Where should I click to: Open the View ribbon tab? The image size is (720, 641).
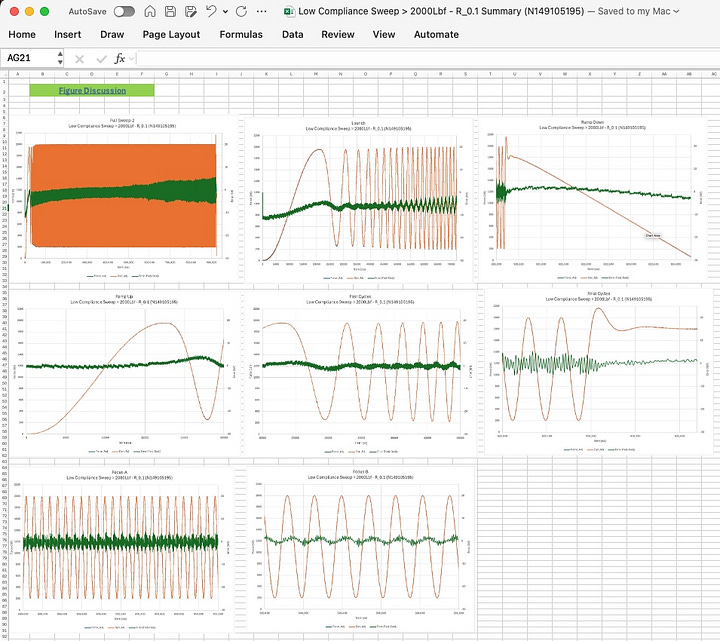click(384, 34)
